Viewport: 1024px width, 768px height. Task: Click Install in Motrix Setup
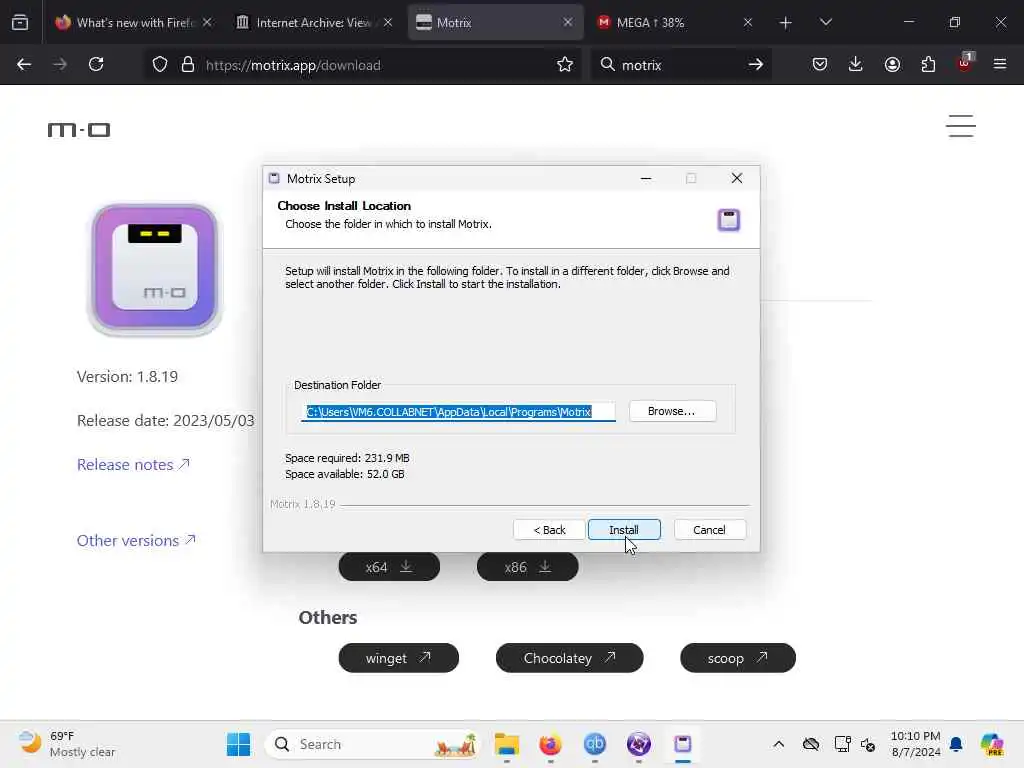[624, 530]
